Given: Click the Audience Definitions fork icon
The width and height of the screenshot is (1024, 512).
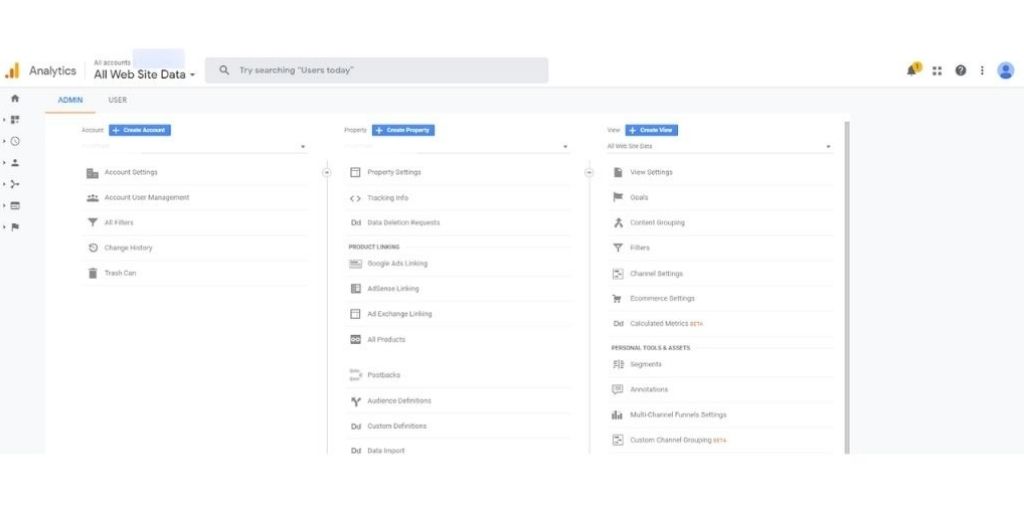Looking at the screenshot, I should pos(355,402).
